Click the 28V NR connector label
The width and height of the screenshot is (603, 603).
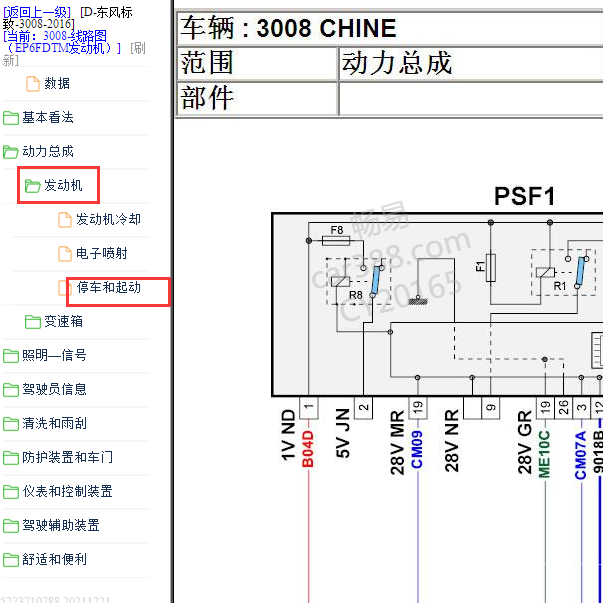(452, 441)
